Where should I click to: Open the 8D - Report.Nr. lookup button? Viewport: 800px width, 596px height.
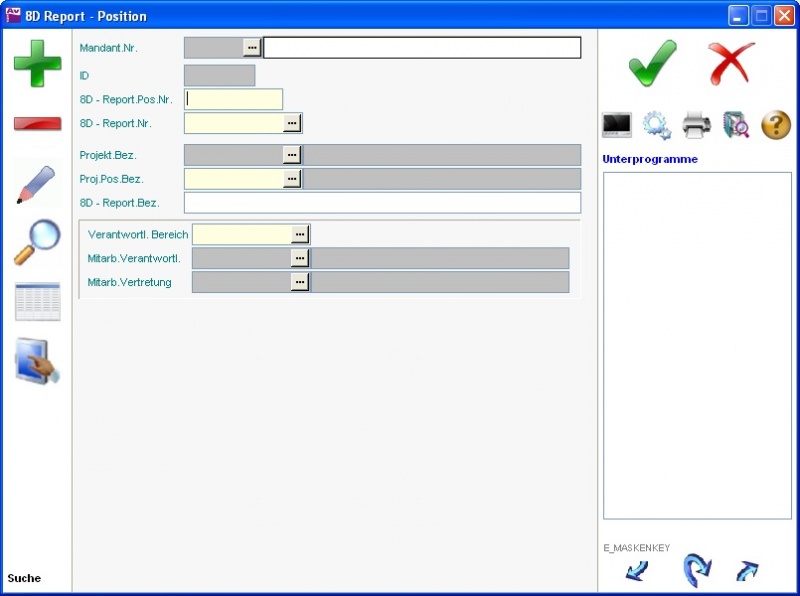point(292,122)
